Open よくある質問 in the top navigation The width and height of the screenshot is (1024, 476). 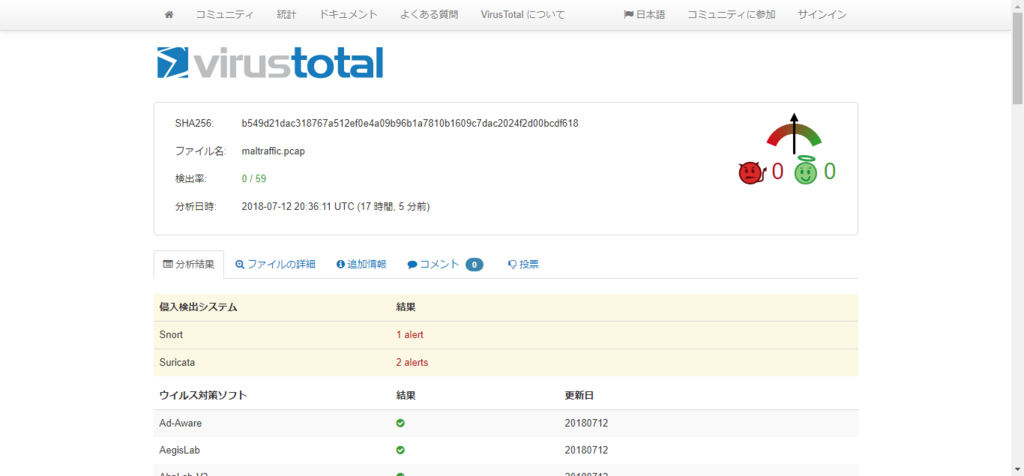pyautogui.click(x=429, y=14)
